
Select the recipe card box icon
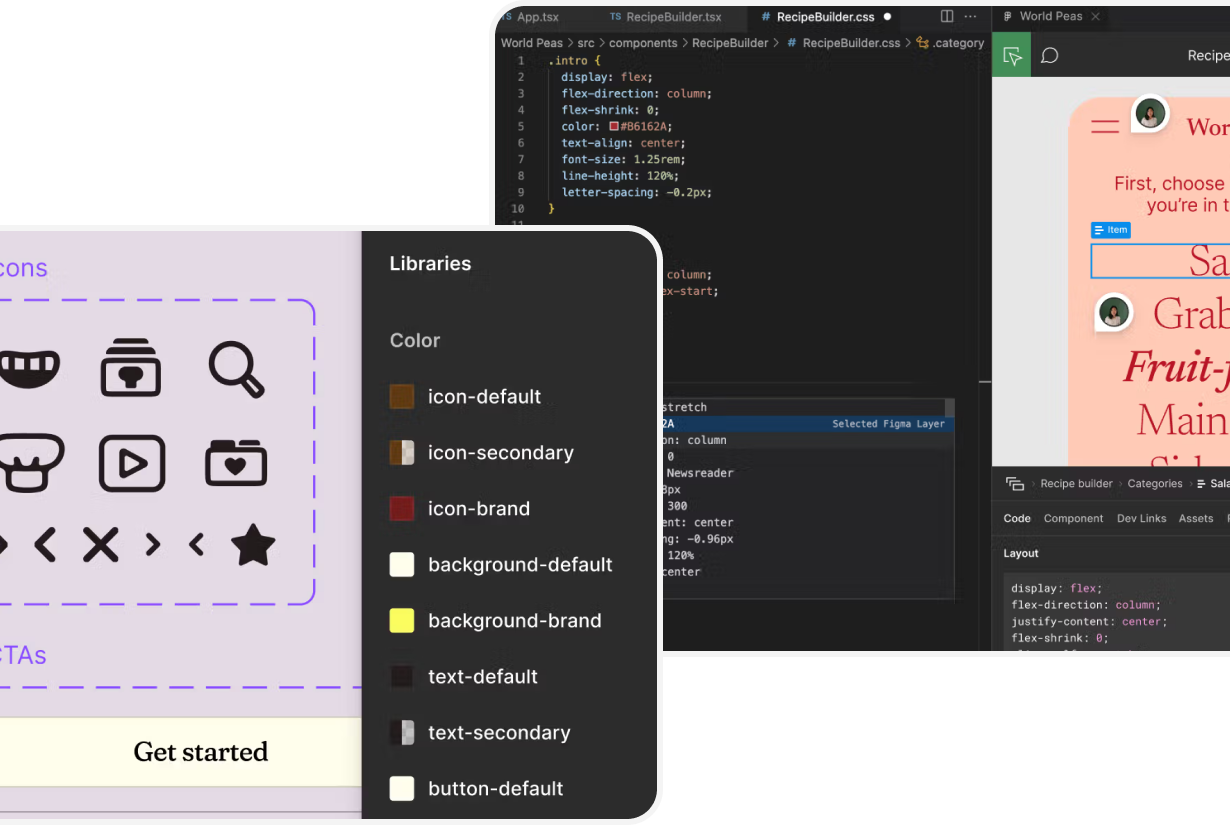[x=131, y=369]
